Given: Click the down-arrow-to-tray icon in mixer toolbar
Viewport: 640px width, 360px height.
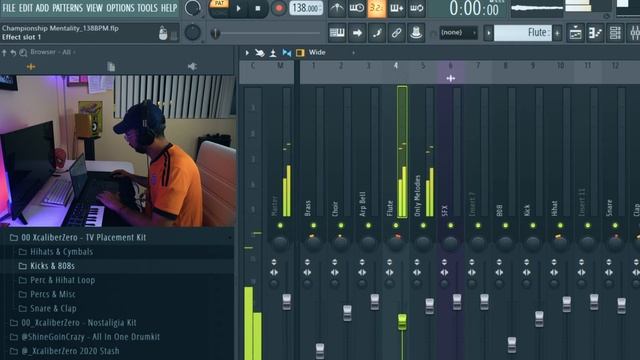Looking at the screenshot, I should coord(273,53).
